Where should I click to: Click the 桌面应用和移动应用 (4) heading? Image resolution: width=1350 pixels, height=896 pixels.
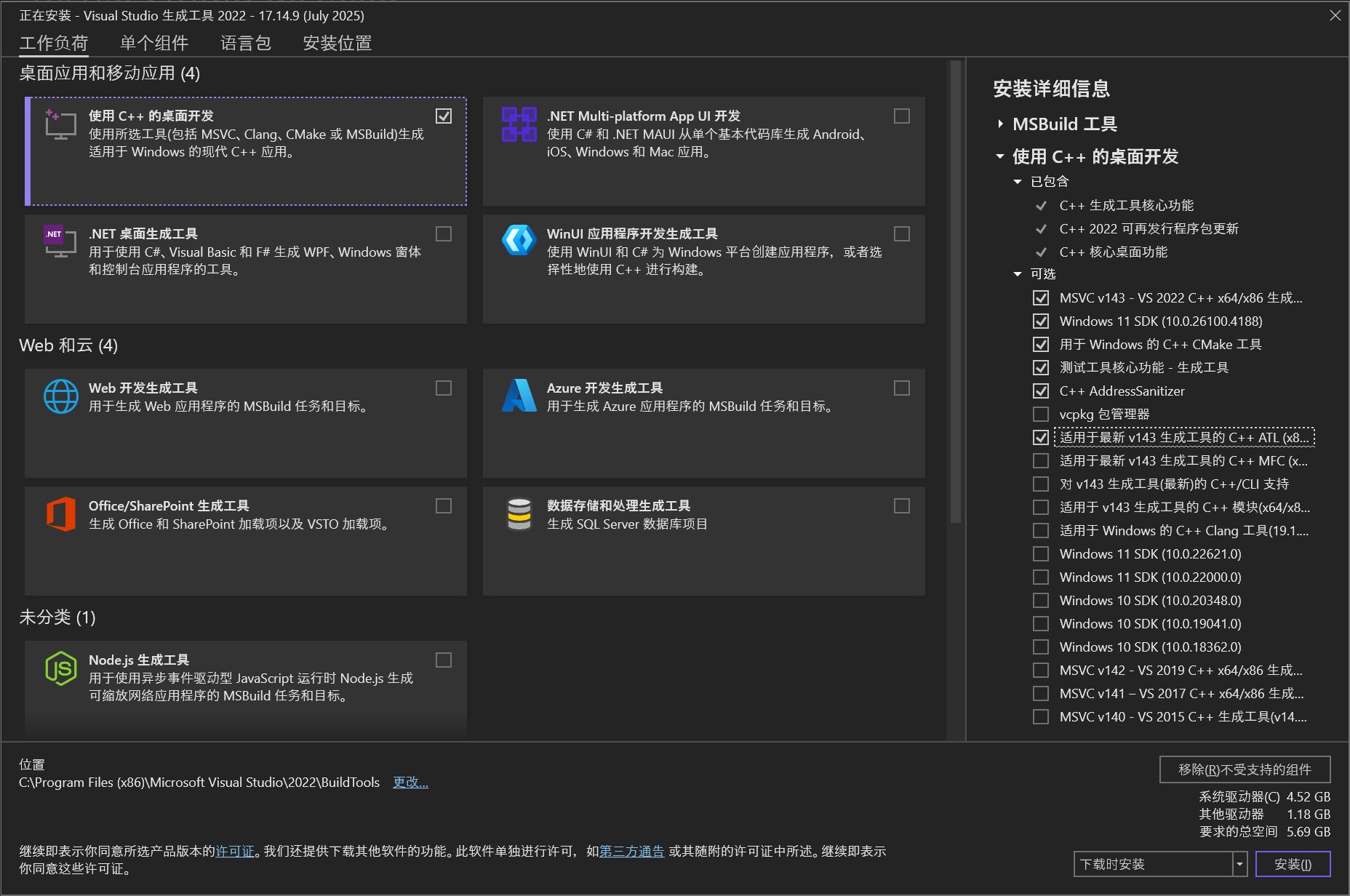(110, 73)
